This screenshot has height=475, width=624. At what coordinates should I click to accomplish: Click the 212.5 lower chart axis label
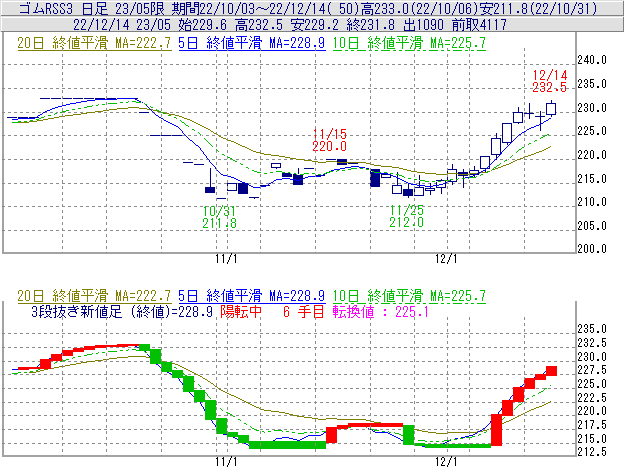click(592, 452)
